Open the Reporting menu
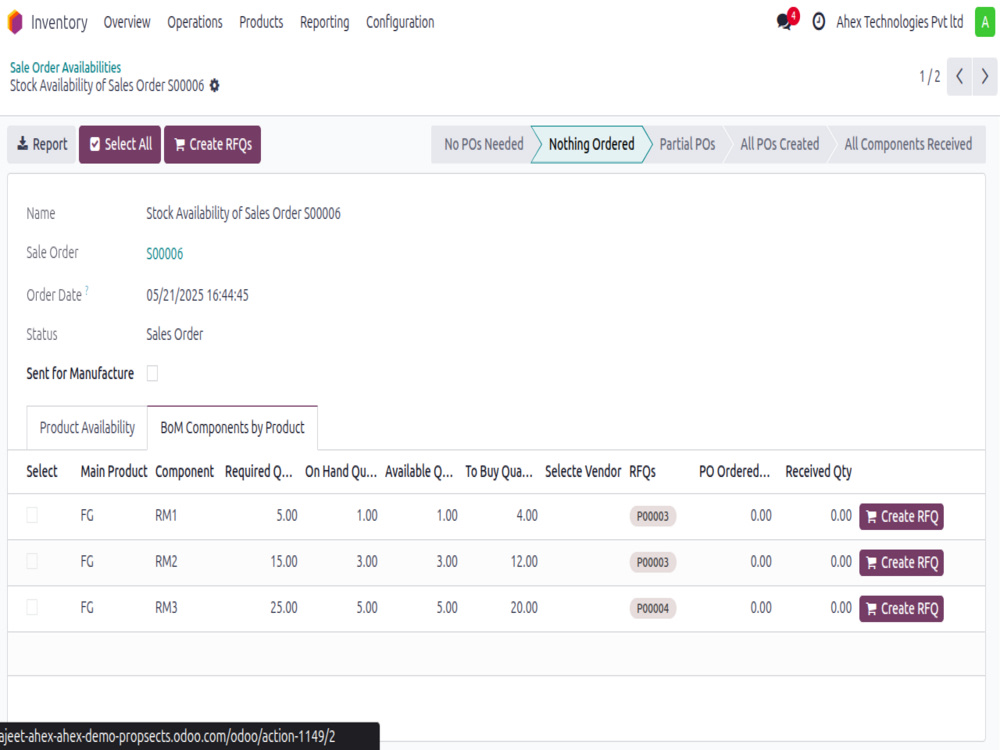This screenshot has height=750, width=1000. tap(325, 22)
